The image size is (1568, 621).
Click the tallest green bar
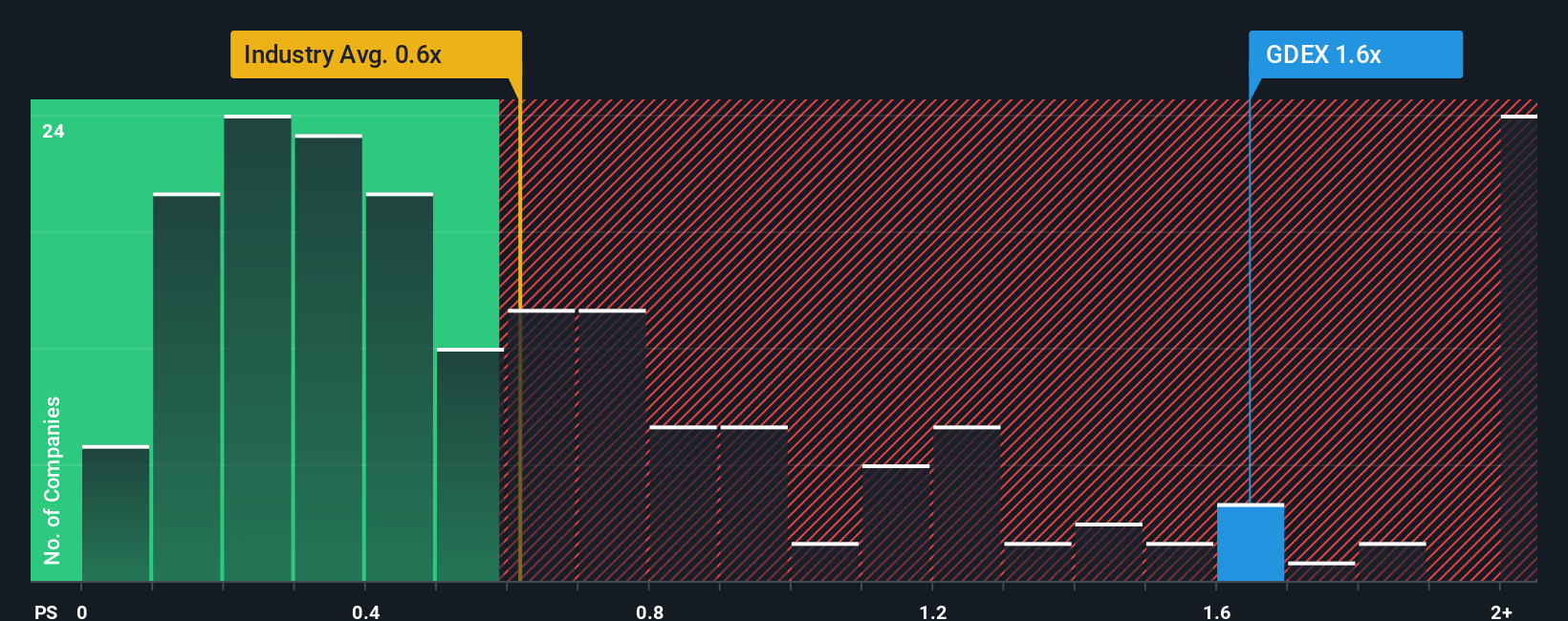click(257, 348)
